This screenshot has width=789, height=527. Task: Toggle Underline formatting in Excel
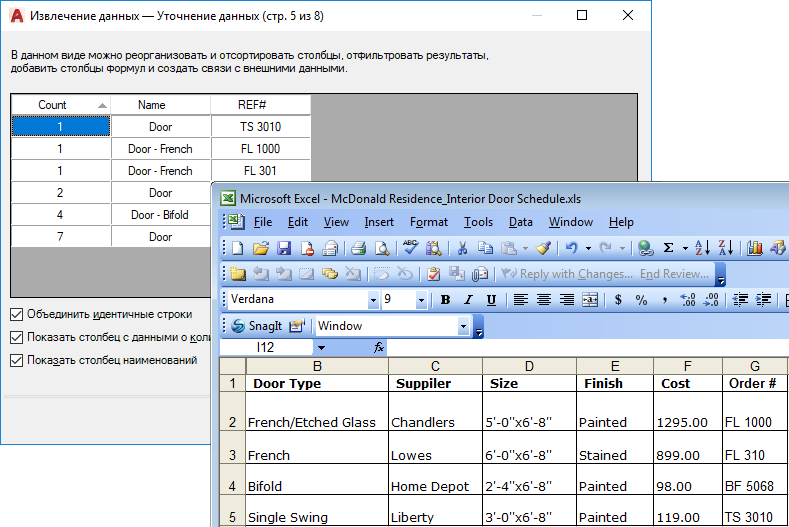tap(491, 300)
